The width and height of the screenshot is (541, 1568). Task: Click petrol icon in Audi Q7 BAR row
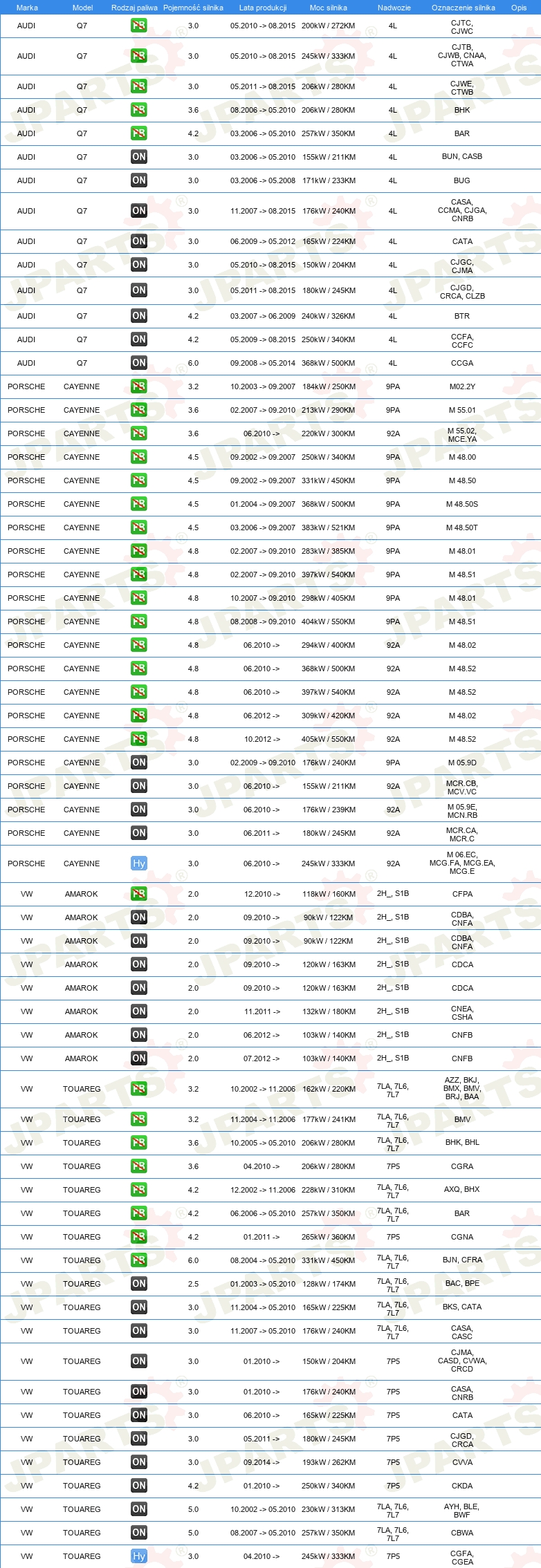coord(139,133)
